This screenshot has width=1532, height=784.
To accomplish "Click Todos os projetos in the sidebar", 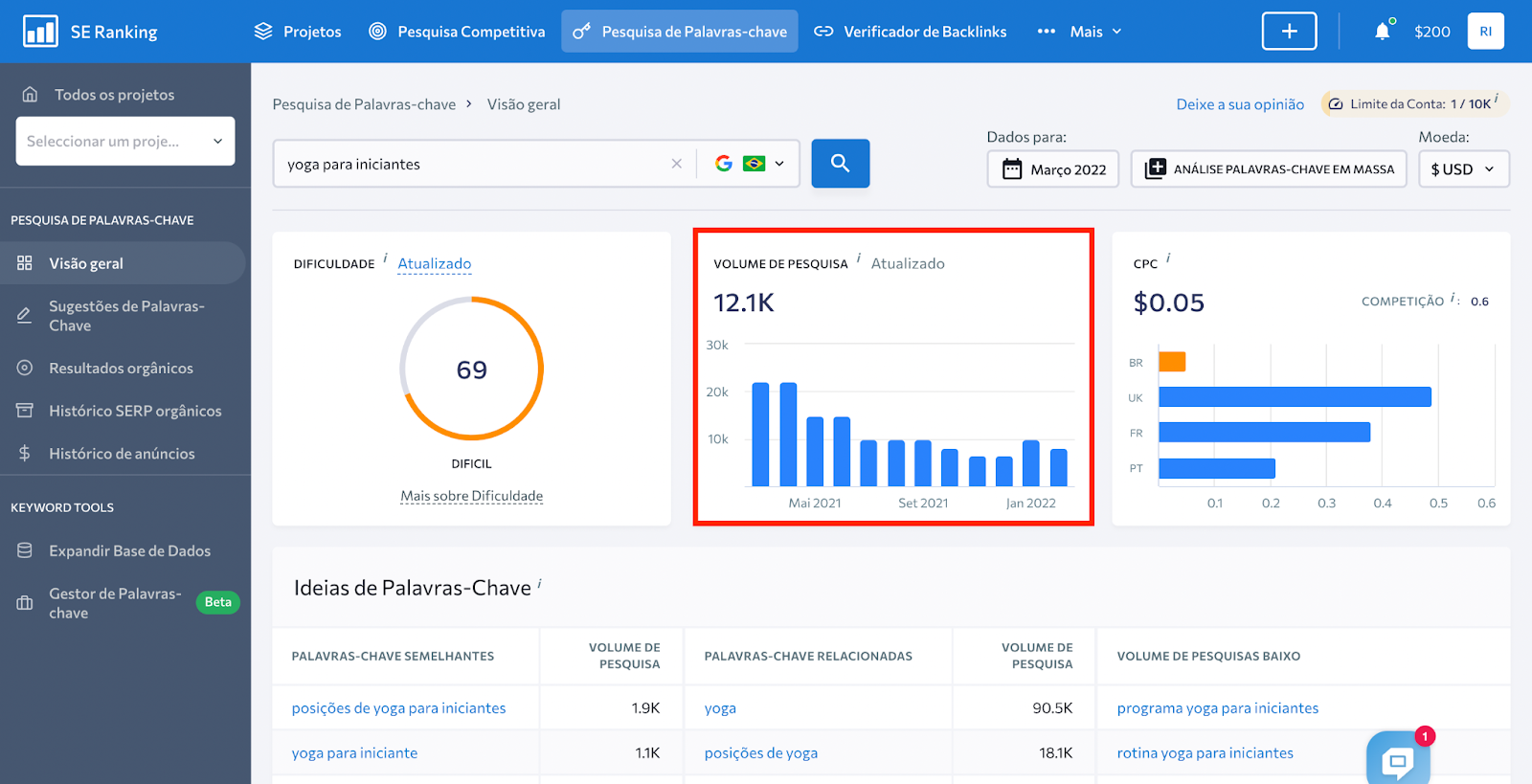I will click(x=114, y=94).
